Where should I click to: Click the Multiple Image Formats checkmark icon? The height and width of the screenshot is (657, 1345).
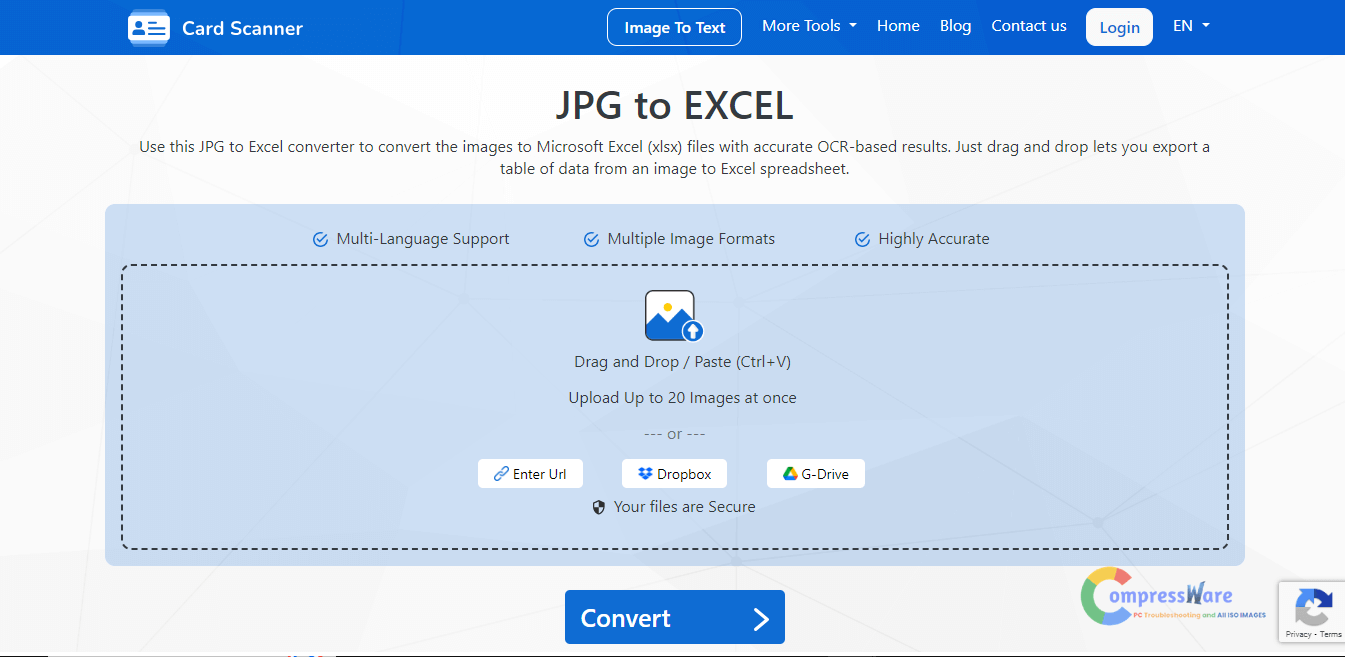(x=591, y=239)
